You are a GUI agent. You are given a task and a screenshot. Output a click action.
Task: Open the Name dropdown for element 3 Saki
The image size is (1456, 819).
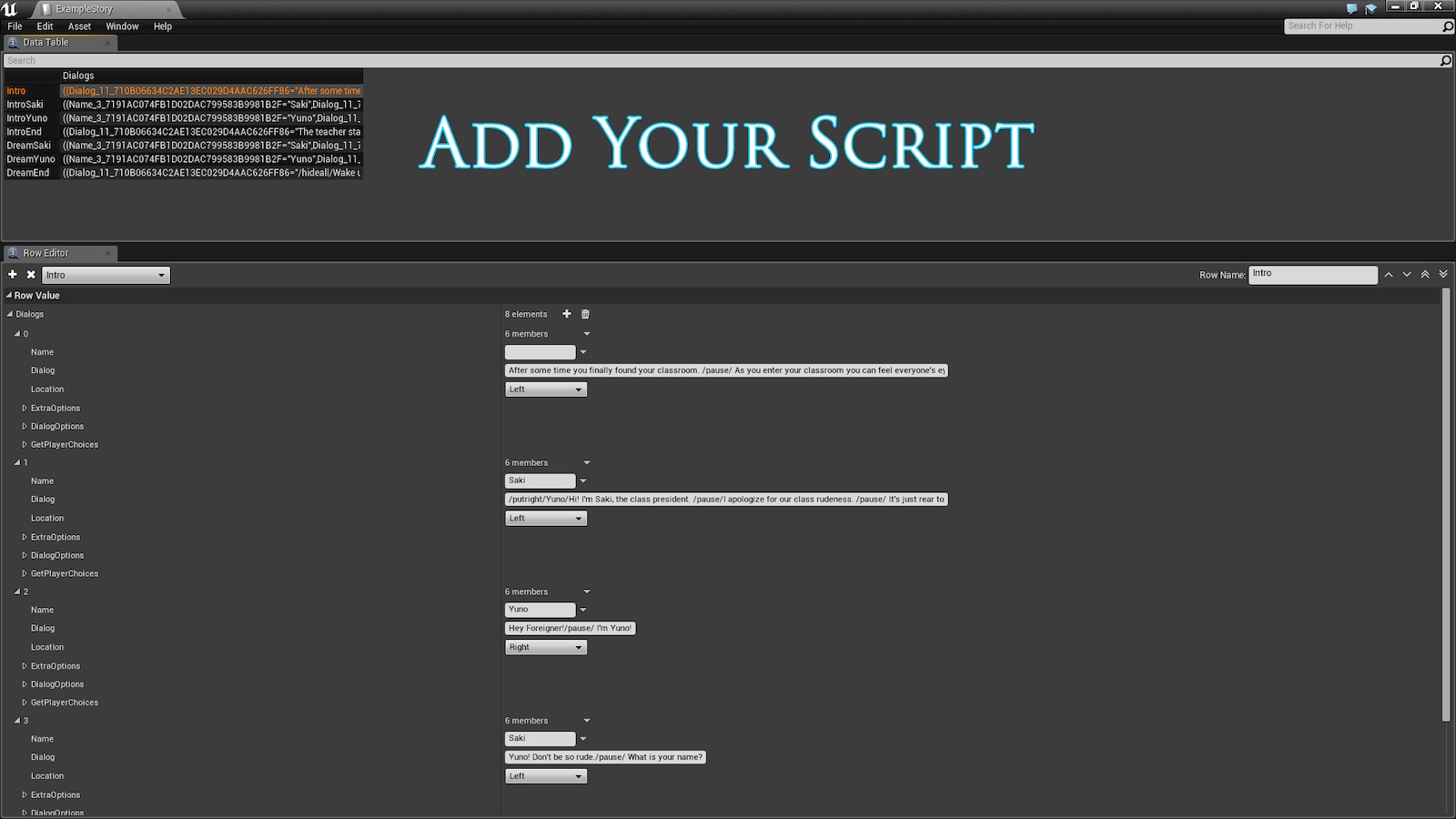[583, 738]
